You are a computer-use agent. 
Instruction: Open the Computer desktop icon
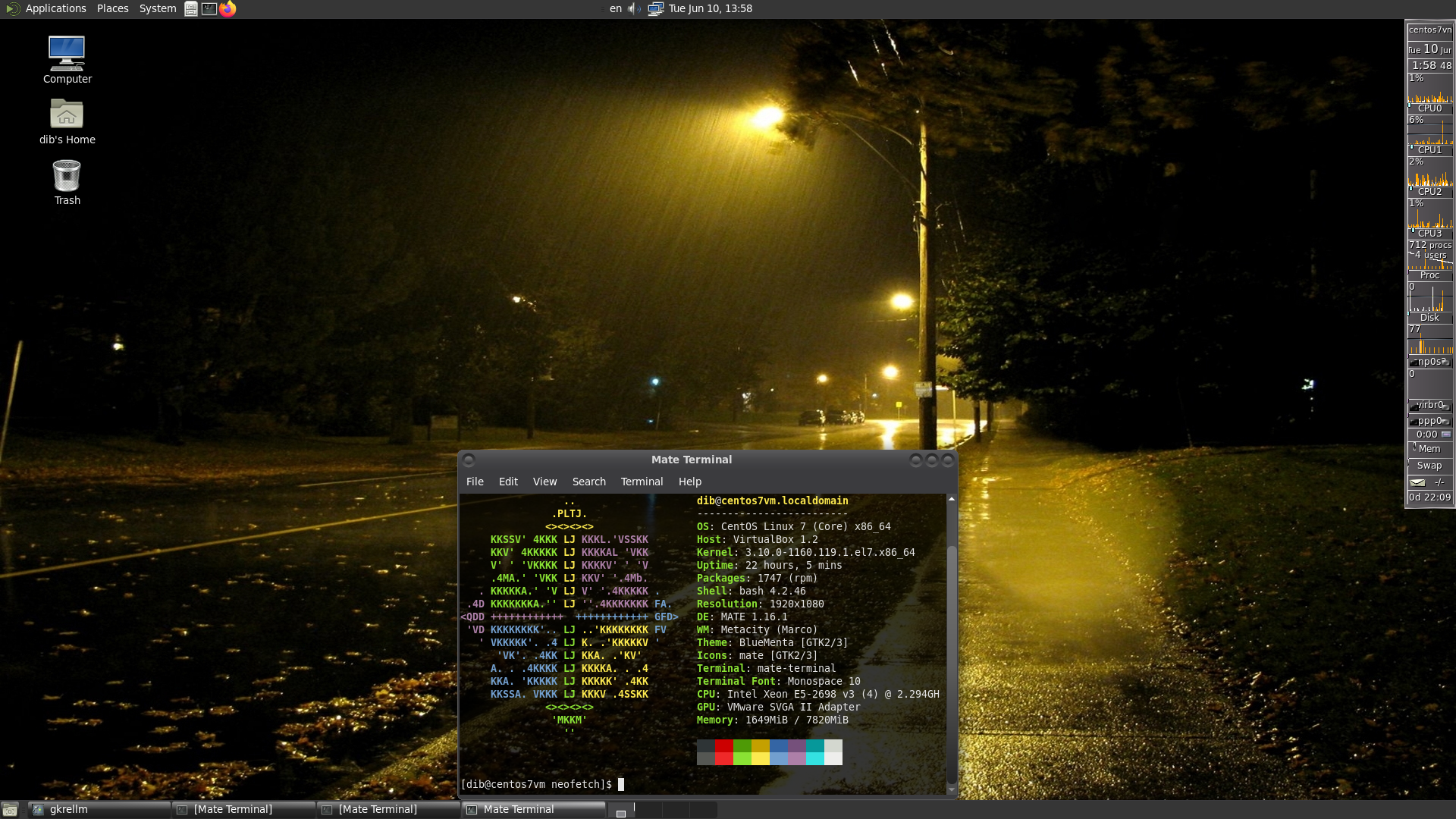tap(67, 60)
